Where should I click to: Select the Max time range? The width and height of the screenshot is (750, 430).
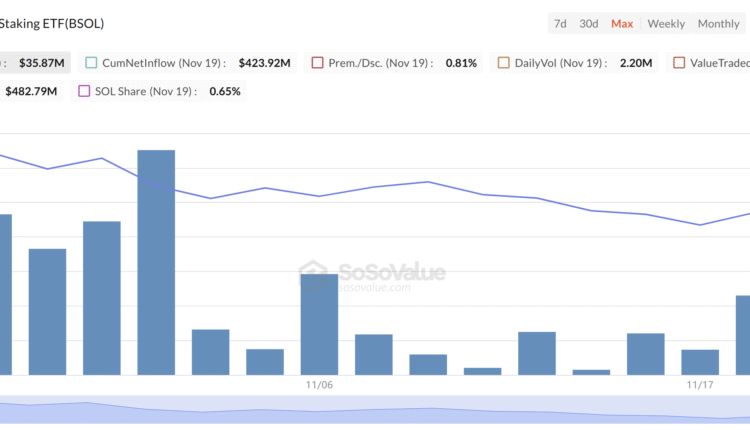622,24
